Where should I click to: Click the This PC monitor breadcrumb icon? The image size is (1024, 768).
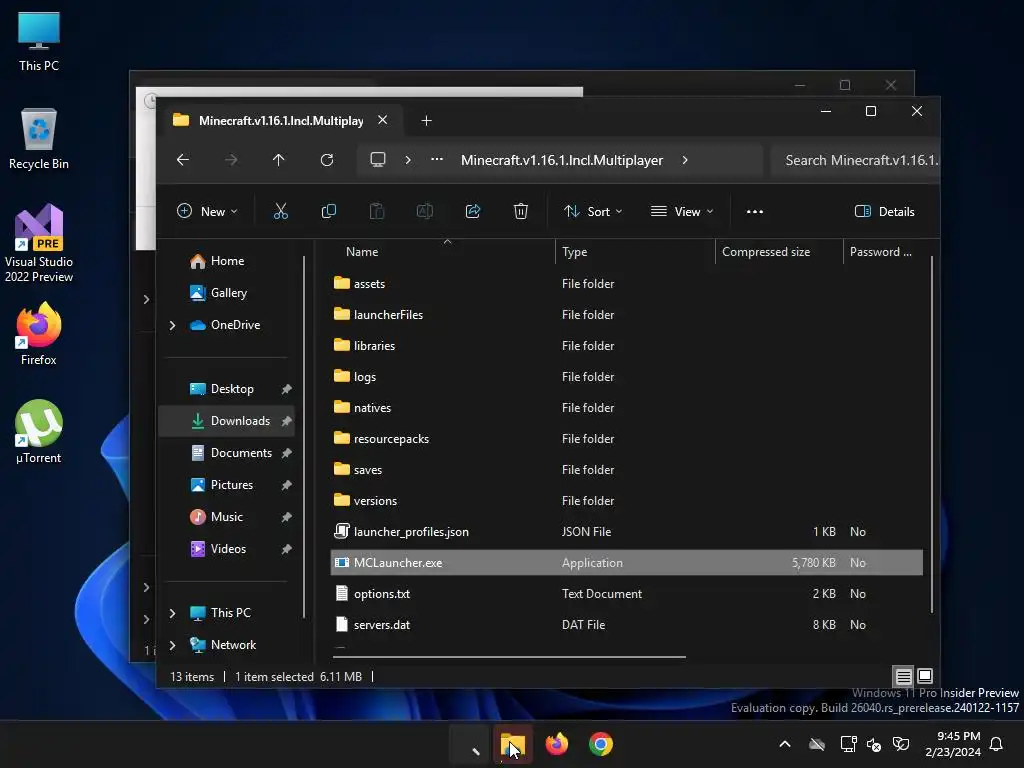(378, 160)
